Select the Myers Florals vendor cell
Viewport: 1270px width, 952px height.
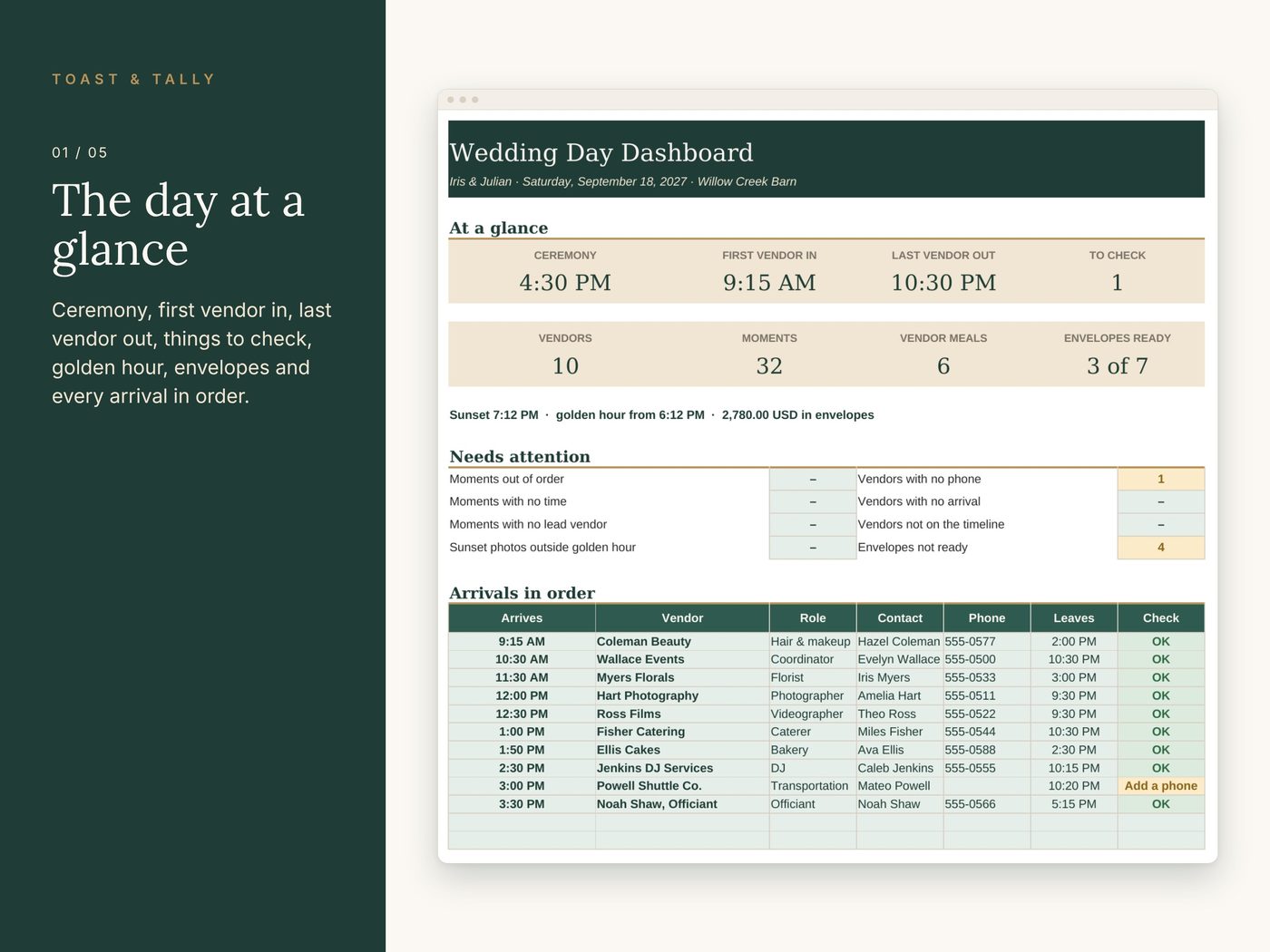pos(682,678)
